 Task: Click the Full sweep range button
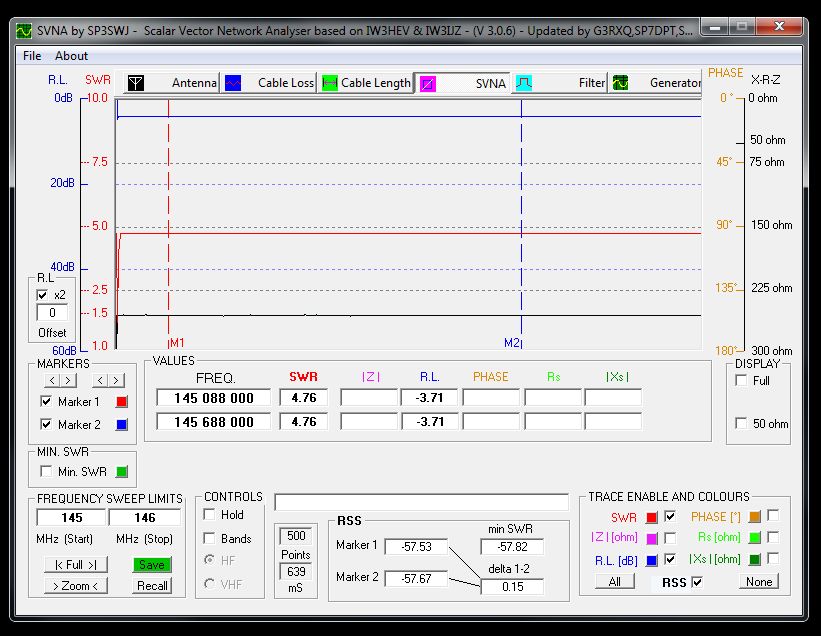[x=74, y=565]
